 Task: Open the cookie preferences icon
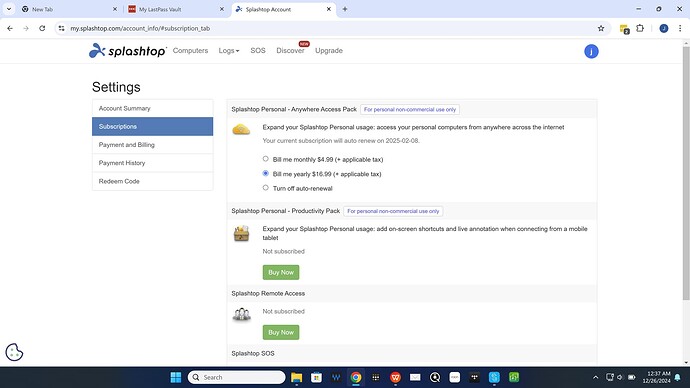click(x=14, y=352)
